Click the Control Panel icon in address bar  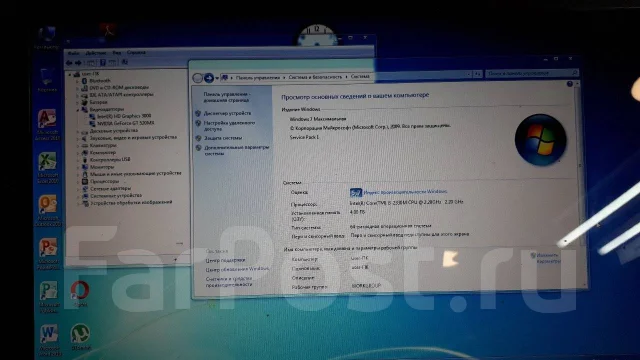point(224,78)
